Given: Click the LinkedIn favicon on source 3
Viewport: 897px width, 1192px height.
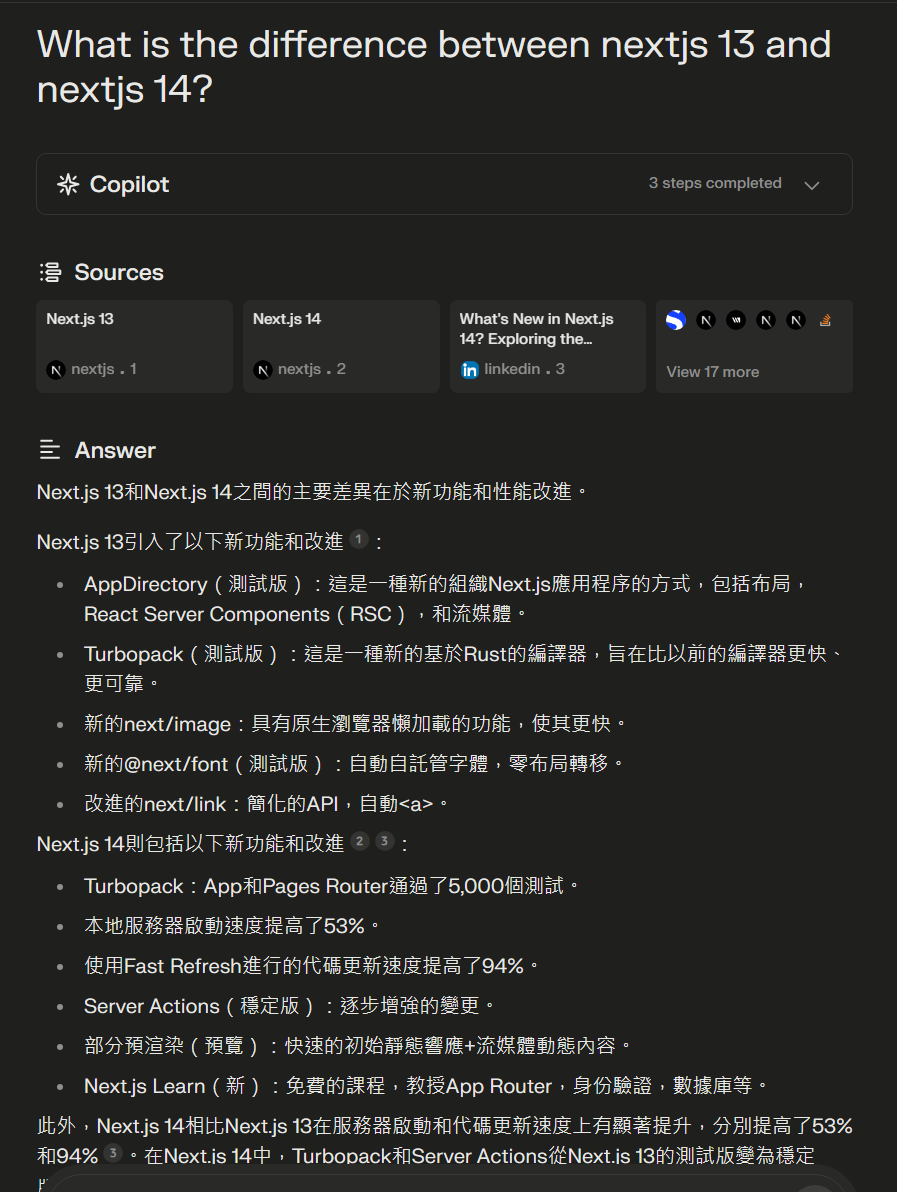Looking at the screenshot, I should 470,369.
